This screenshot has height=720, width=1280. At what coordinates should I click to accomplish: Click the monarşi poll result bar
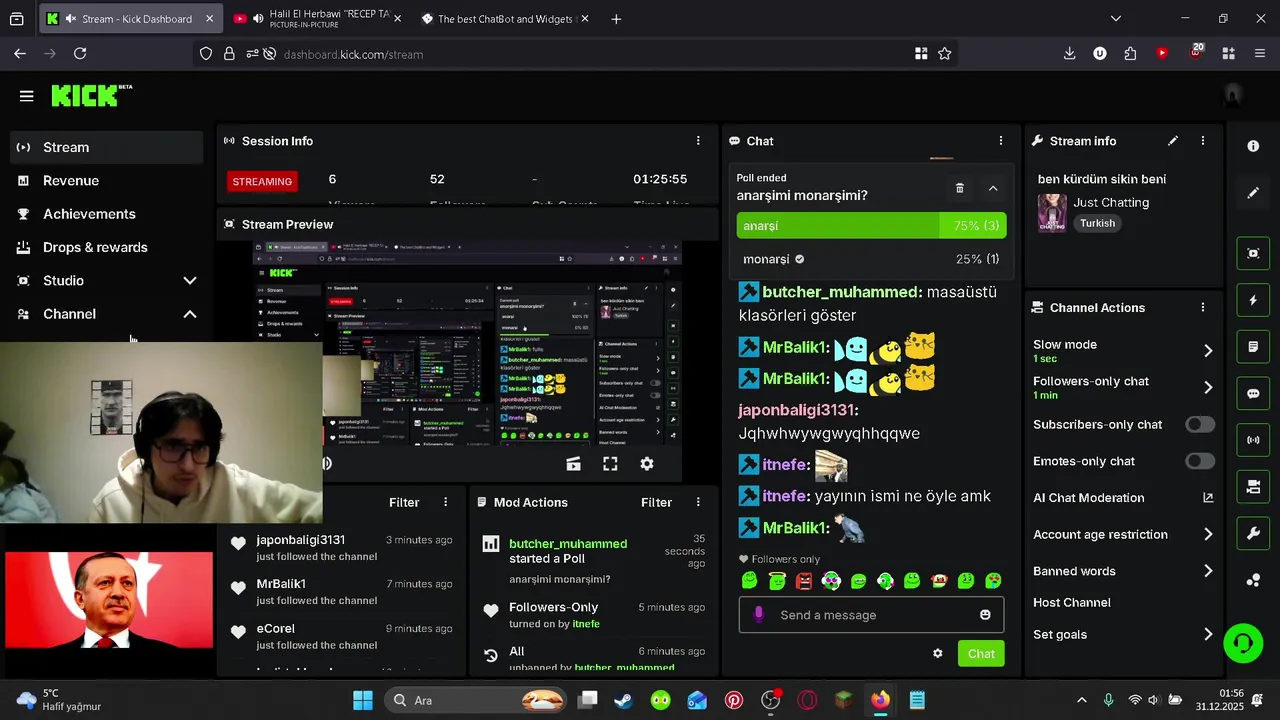click(x=872, y=259)
